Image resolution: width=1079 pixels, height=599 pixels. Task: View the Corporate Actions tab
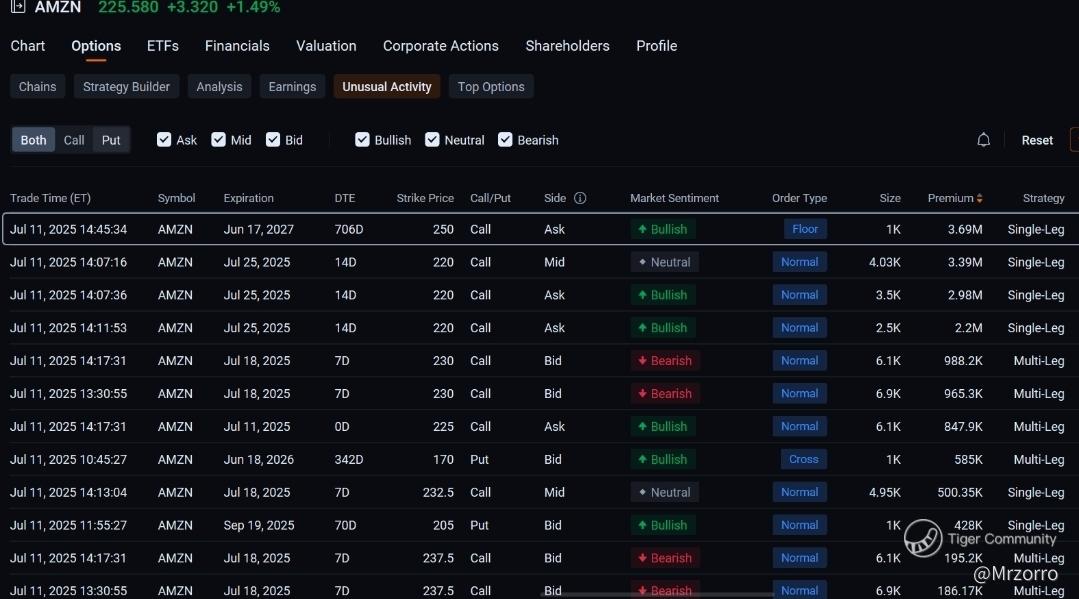pyautogui.click(x=440, y=46)
